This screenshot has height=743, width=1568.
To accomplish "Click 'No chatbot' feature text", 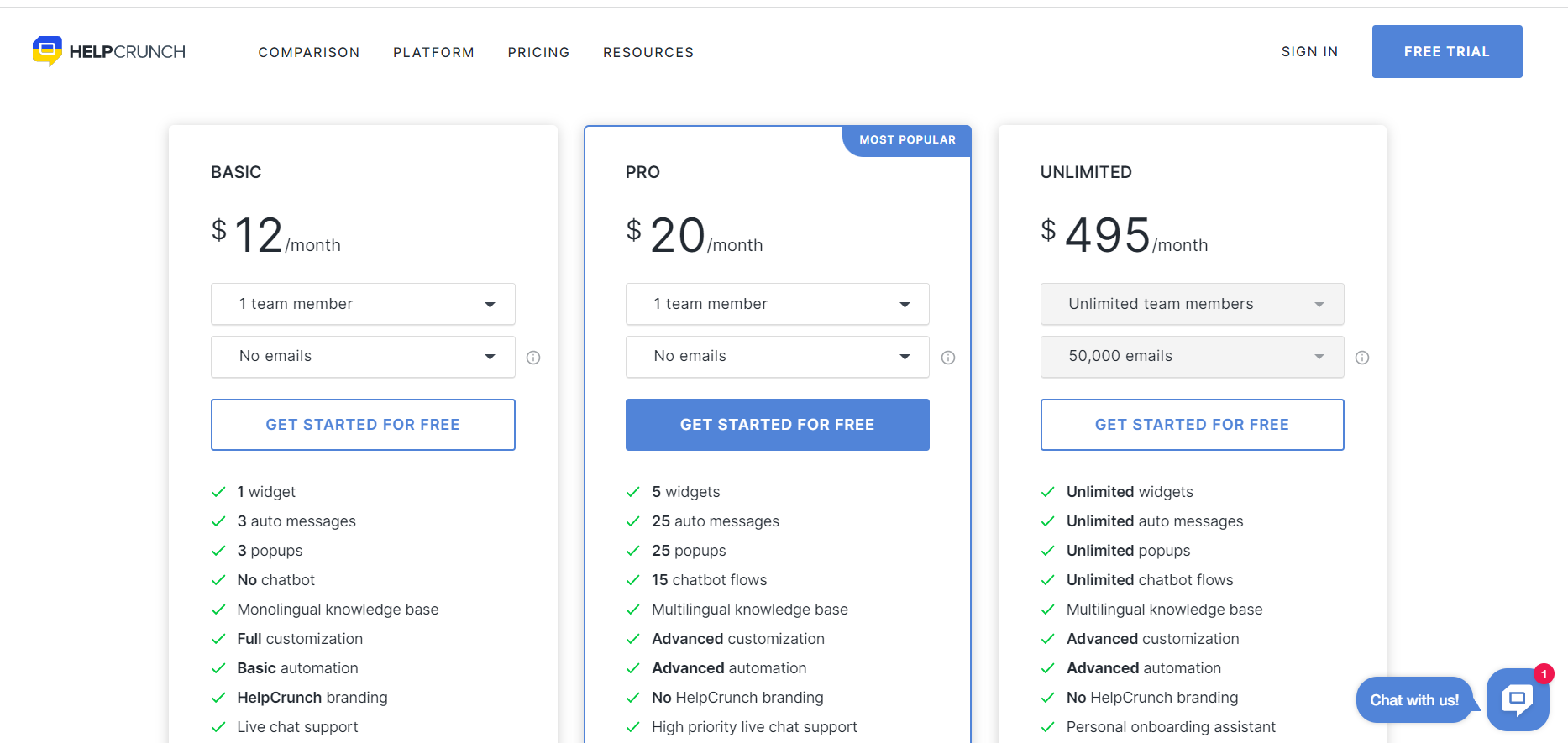I will [x=275, y=580].
